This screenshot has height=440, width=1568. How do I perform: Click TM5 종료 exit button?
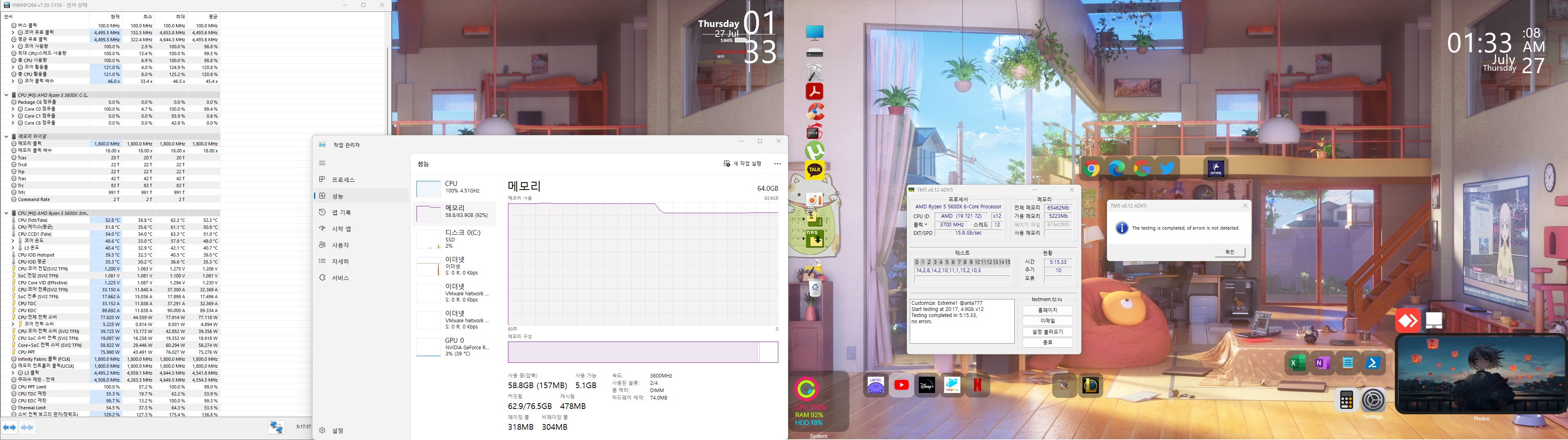(x=1047, y=343)
